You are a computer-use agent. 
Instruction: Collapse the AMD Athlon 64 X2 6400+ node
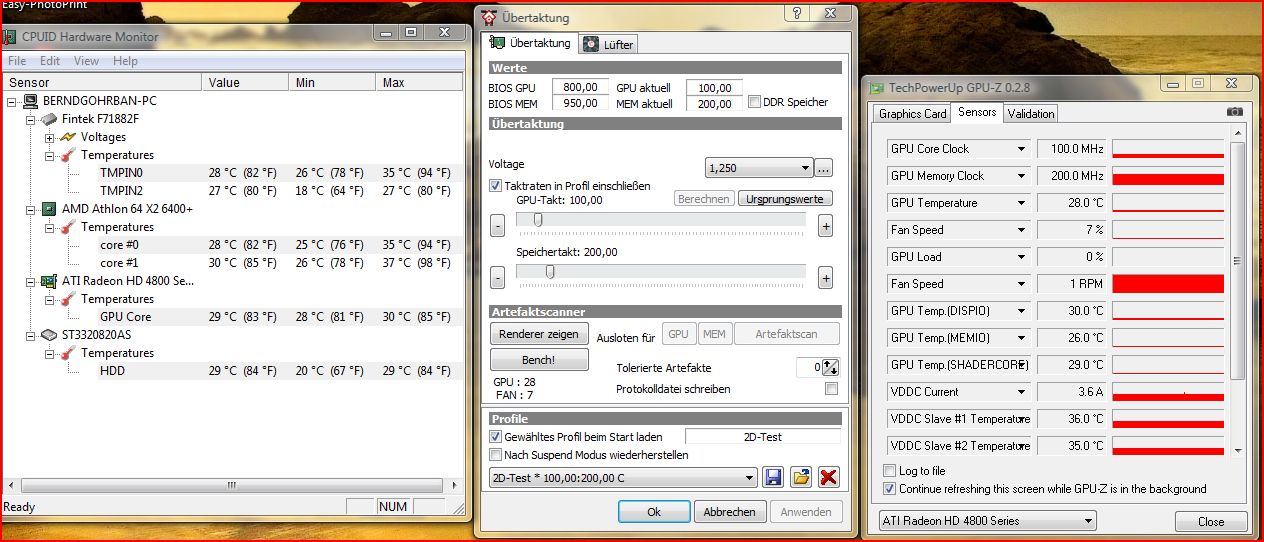(x=30, y=209)
